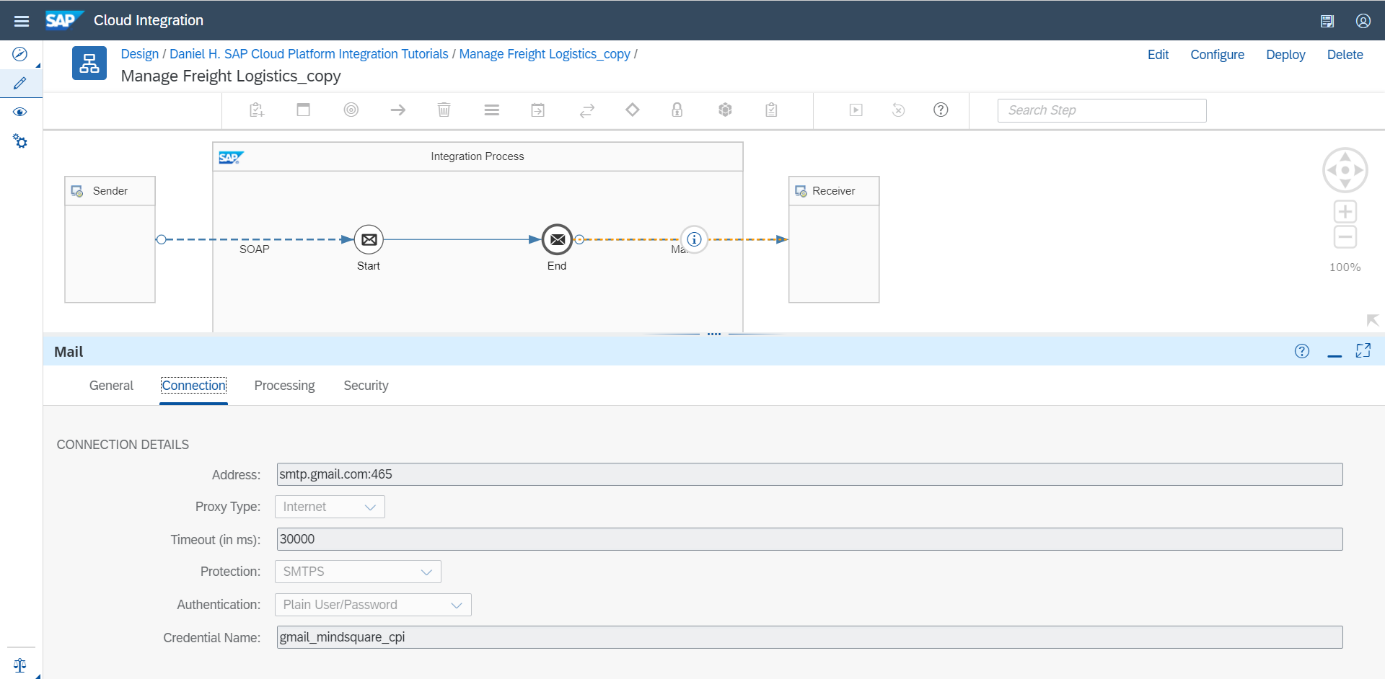Select the connector arrow tool
1385x679 pixels.
(398, 110)
